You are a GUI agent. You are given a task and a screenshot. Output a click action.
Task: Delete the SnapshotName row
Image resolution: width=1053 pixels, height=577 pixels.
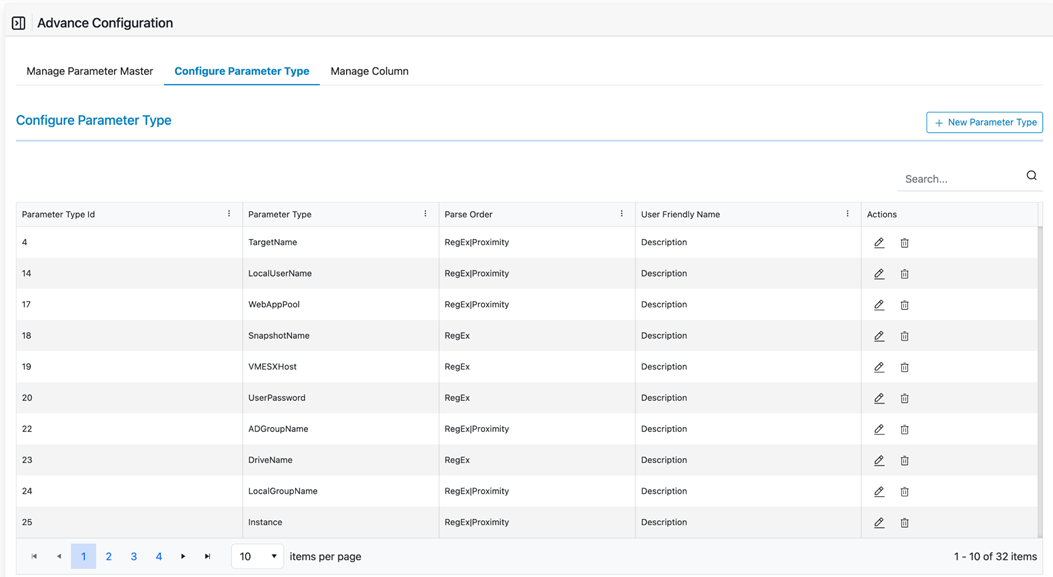(904, 336)
